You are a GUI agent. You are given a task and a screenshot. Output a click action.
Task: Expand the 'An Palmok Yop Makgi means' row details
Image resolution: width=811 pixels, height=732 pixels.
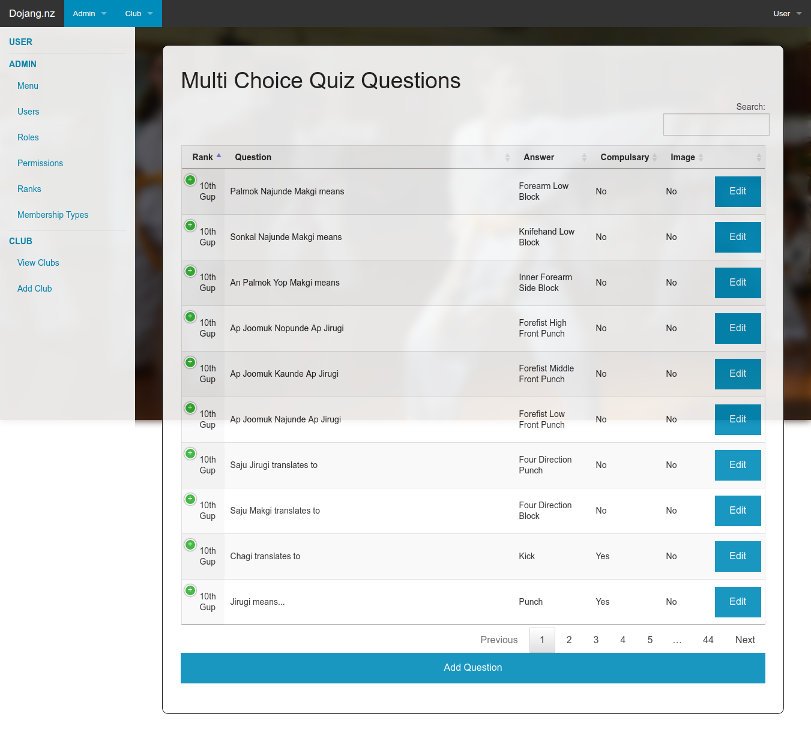(190, 271)
